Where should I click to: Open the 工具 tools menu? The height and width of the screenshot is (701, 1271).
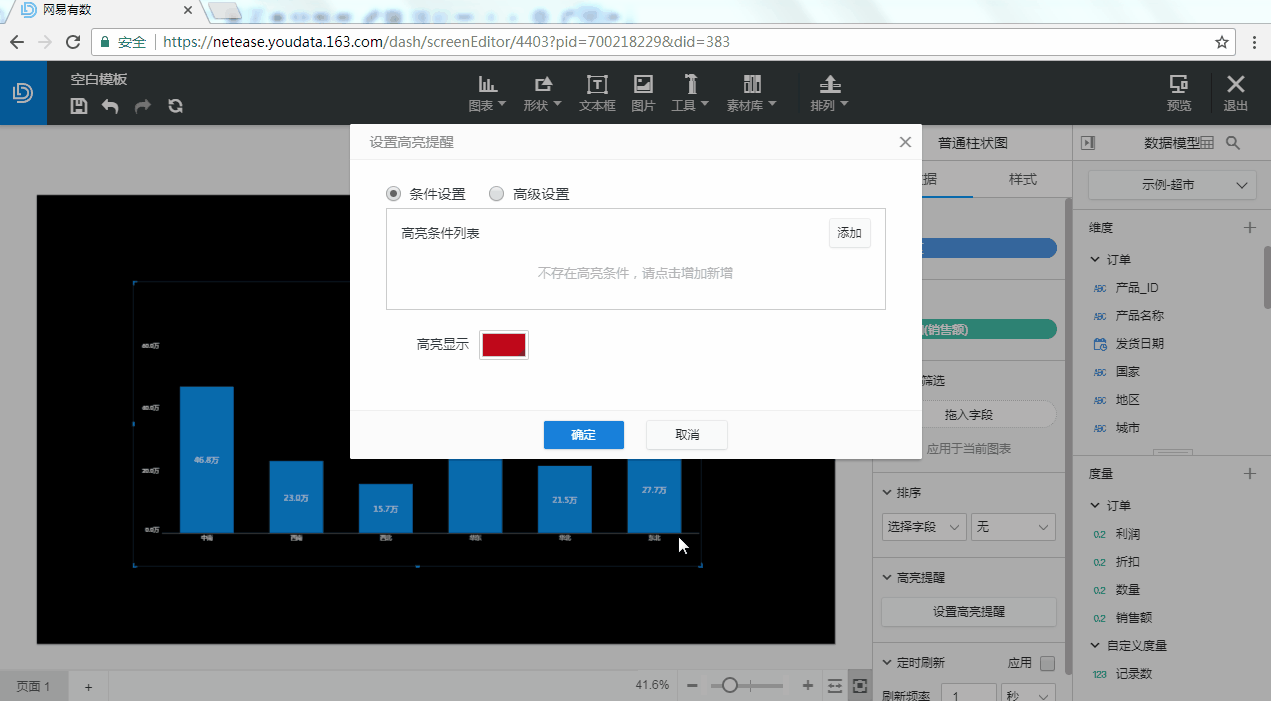pos(690,93)
